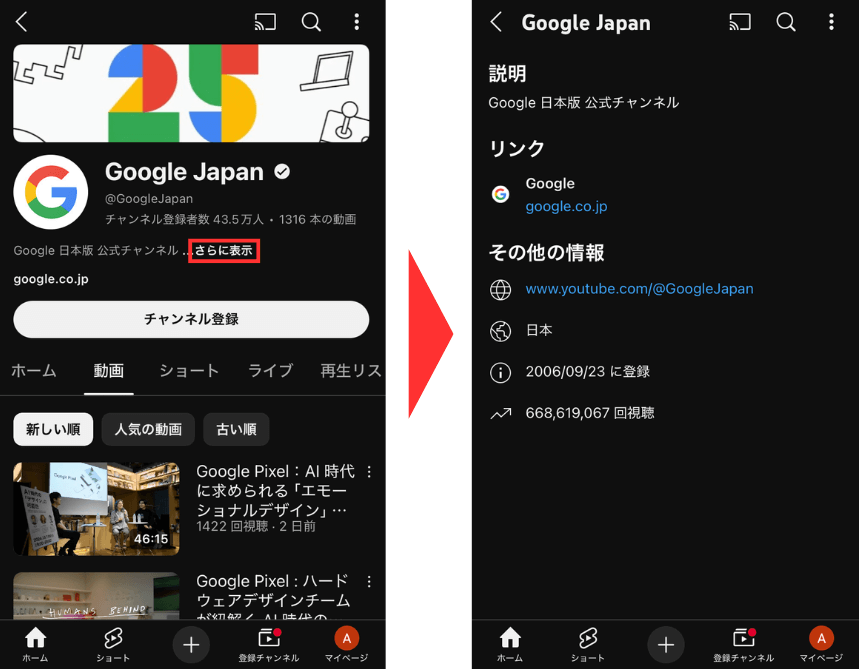Screen dimensions: 859x669
Task: Open the www.youtube.com/@GoogleJapan link
Action: click(x=639, y=289)
